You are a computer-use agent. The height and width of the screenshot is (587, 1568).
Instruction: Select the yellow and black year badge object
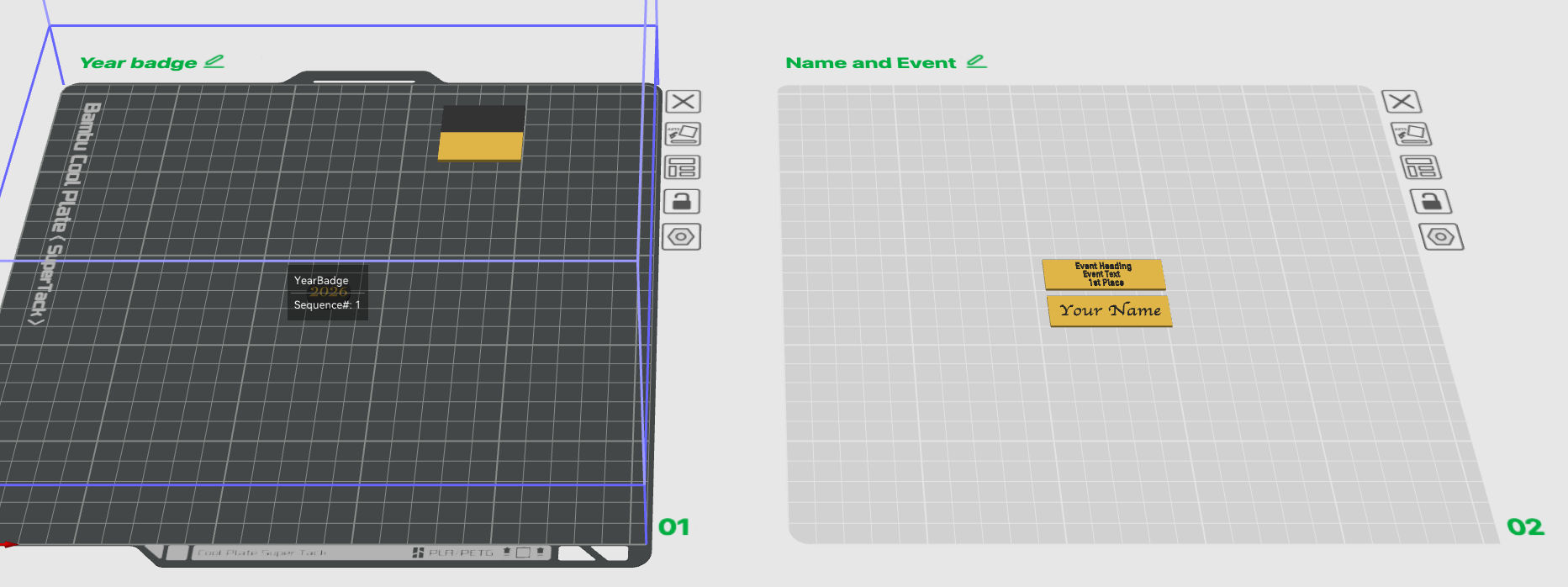pos(482,133)
